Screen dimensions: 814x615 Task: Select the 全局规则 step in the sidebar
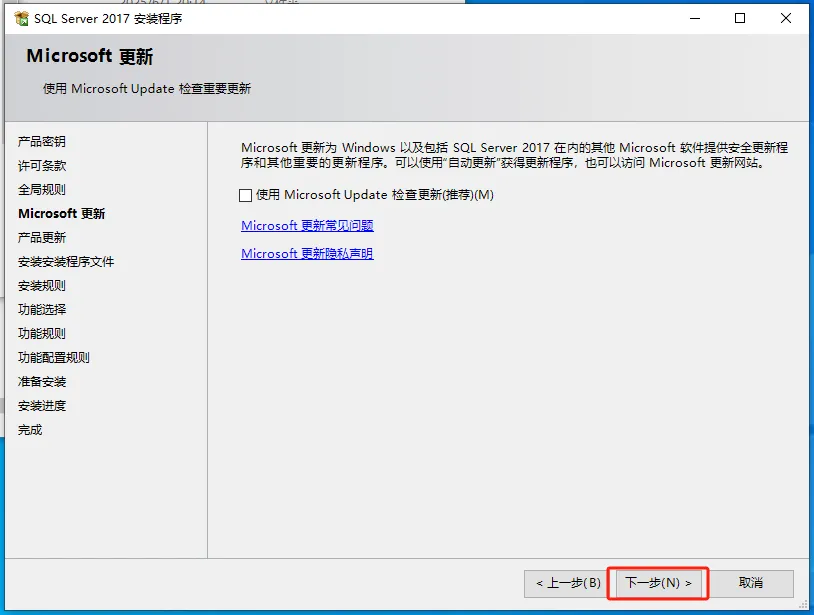[42, 189]
